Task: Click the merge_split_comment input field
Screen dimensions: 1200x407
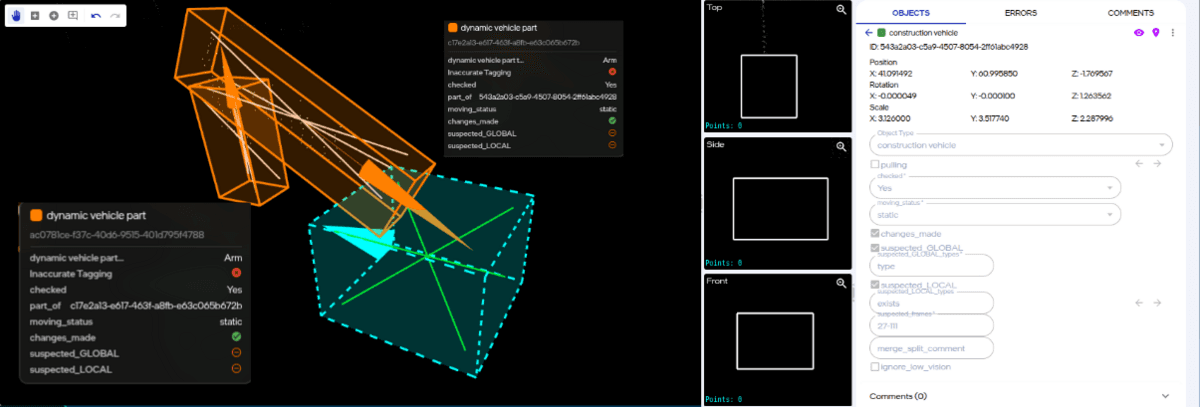Action: (931, 348)
